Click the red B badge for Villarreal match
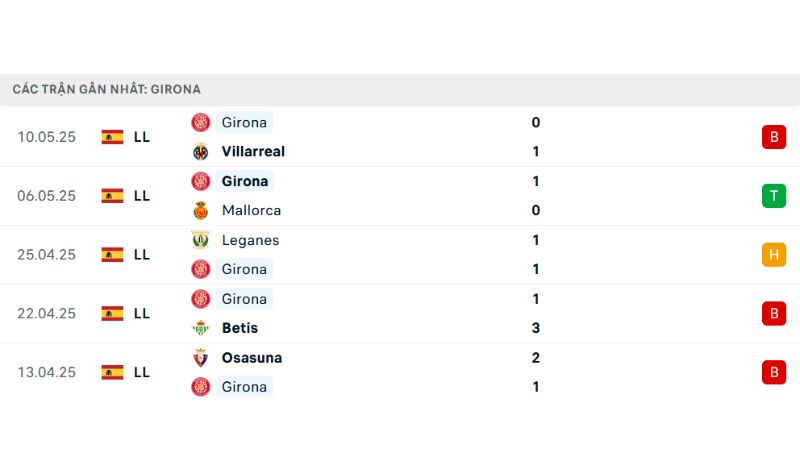Viewport: 800px width, 450px height. click(774, 137)
